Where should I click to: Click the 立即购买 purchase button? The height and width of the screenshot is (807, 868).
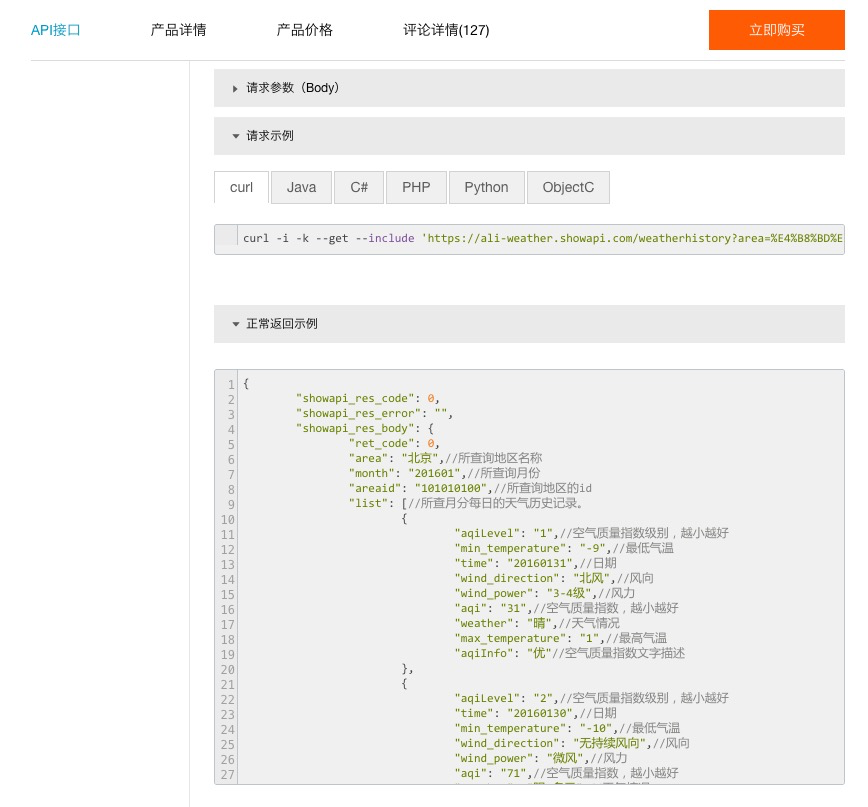[x=777, y=30]
